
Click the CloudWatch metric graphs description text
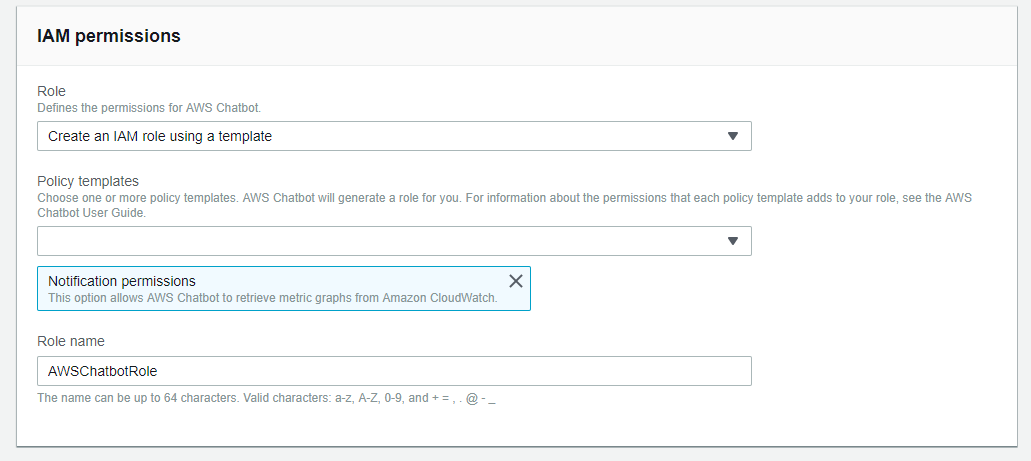[x=272, y=298]
